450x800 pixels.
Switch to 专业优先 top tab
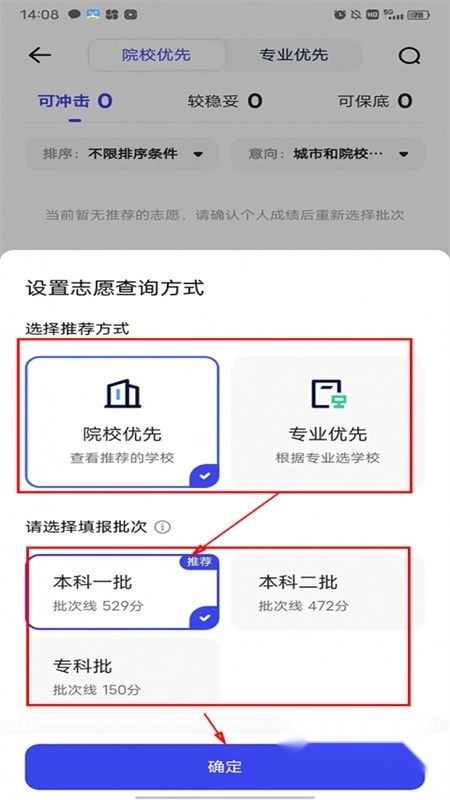click(294, 55)
